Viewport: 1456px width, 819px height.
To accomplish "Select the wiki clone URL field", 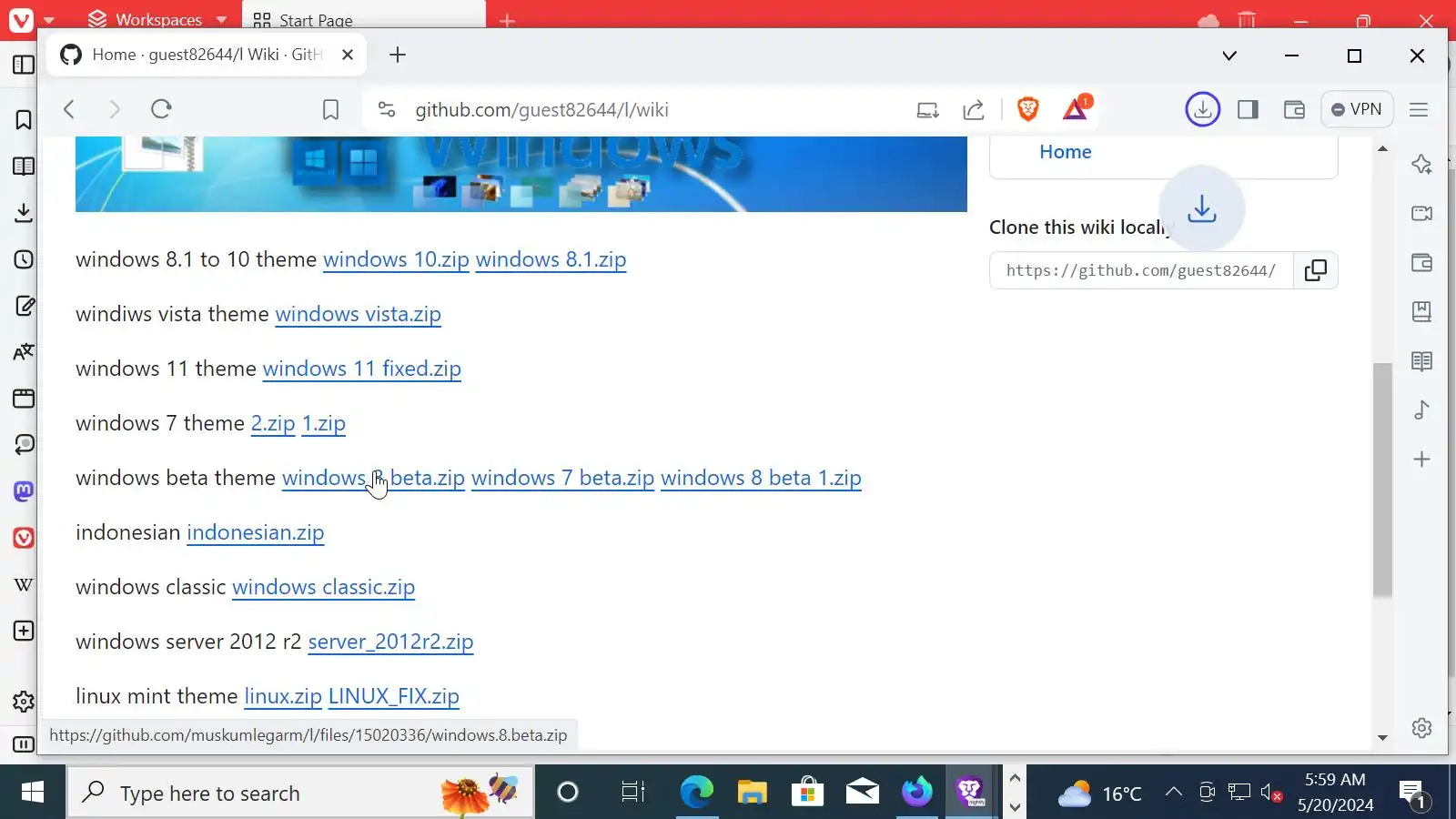I will pos(1141,270).
